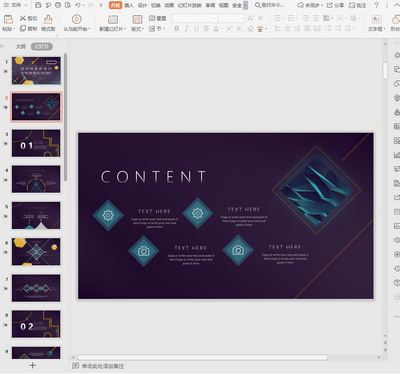The image size is (400, 374).
Task: Click the 复制 copy button
Action: 28,29
